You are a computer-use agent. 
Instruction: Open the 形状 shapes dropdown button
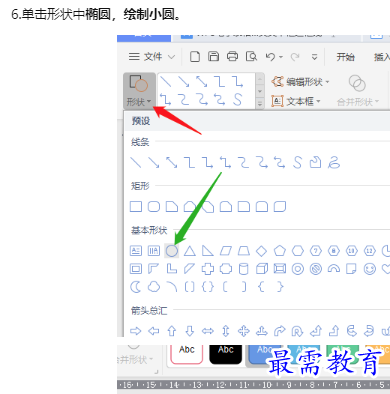point(139,91)
